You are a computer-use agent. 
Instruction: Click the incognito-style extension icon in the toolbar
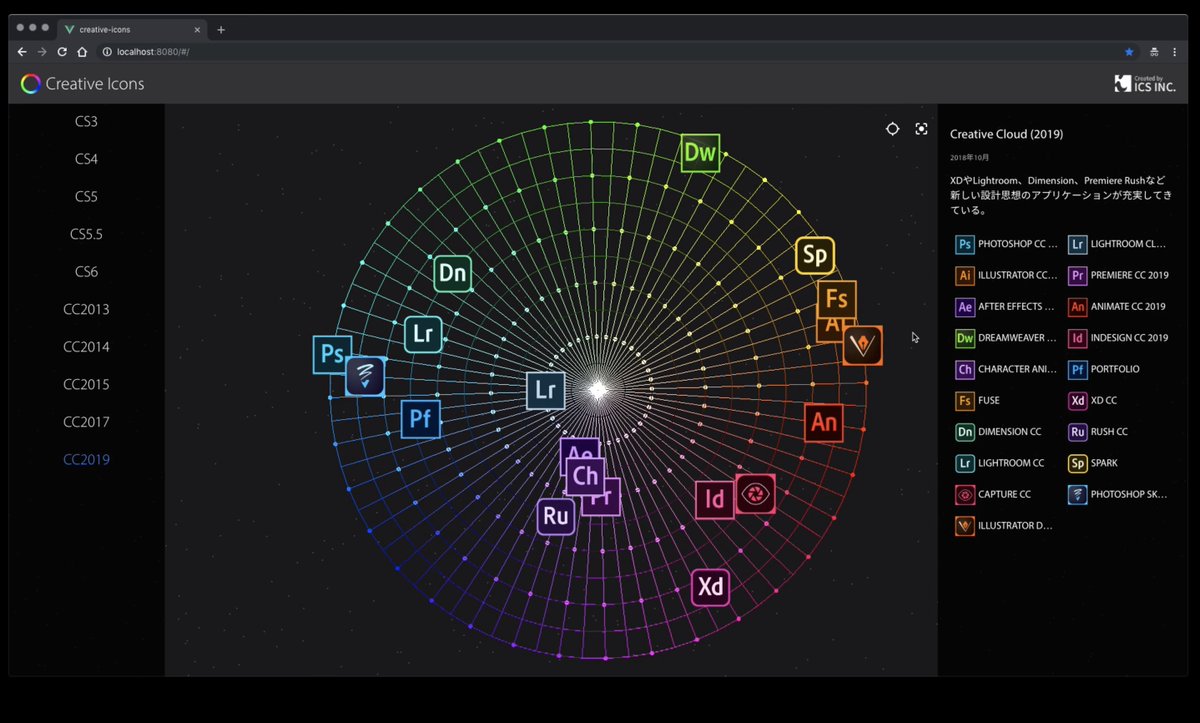click(1154, 52)
